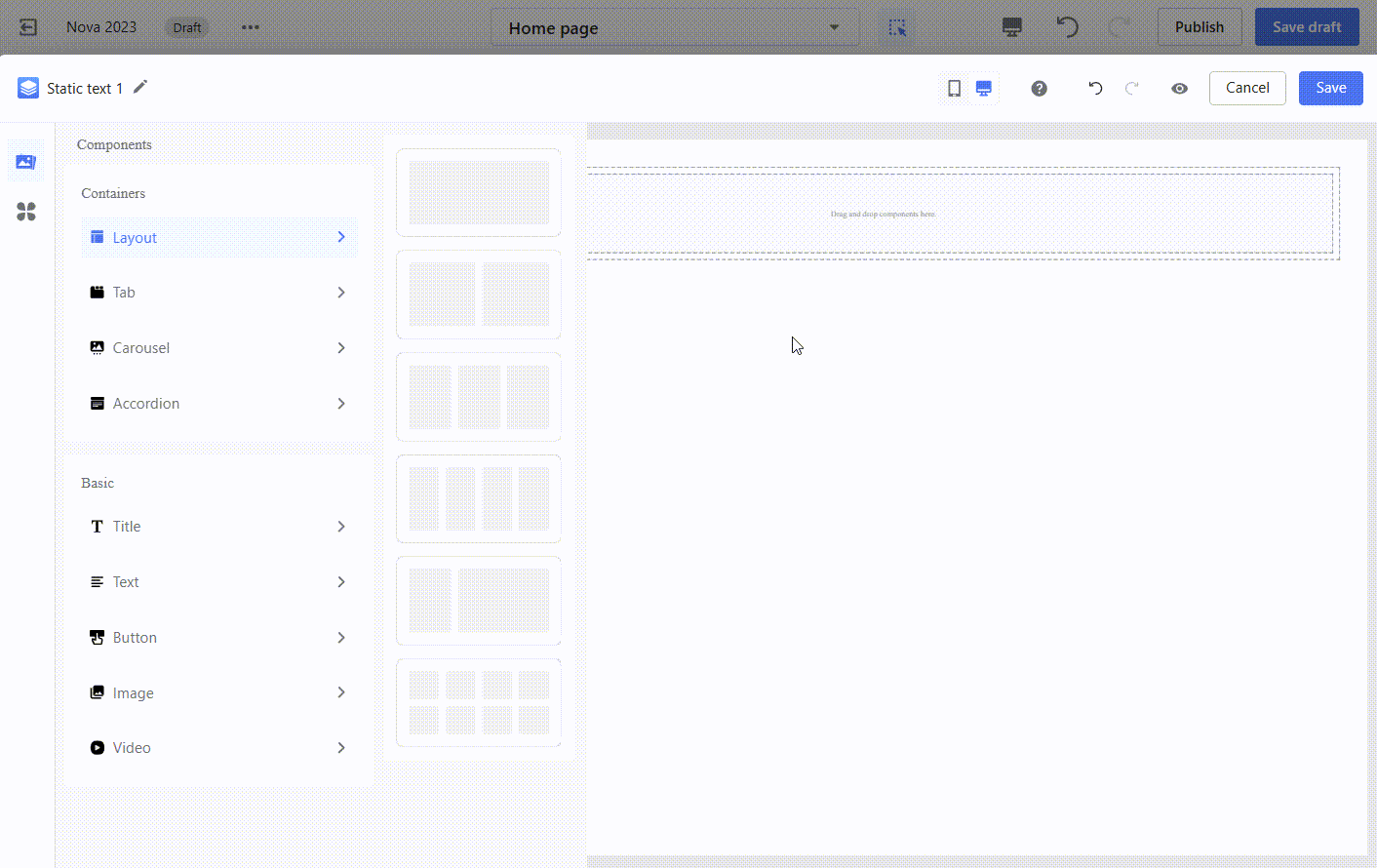The width and height of the screenshot is (1377, 868).
Task: Switch to mobile device preview
Action: [x=954, y=89]
